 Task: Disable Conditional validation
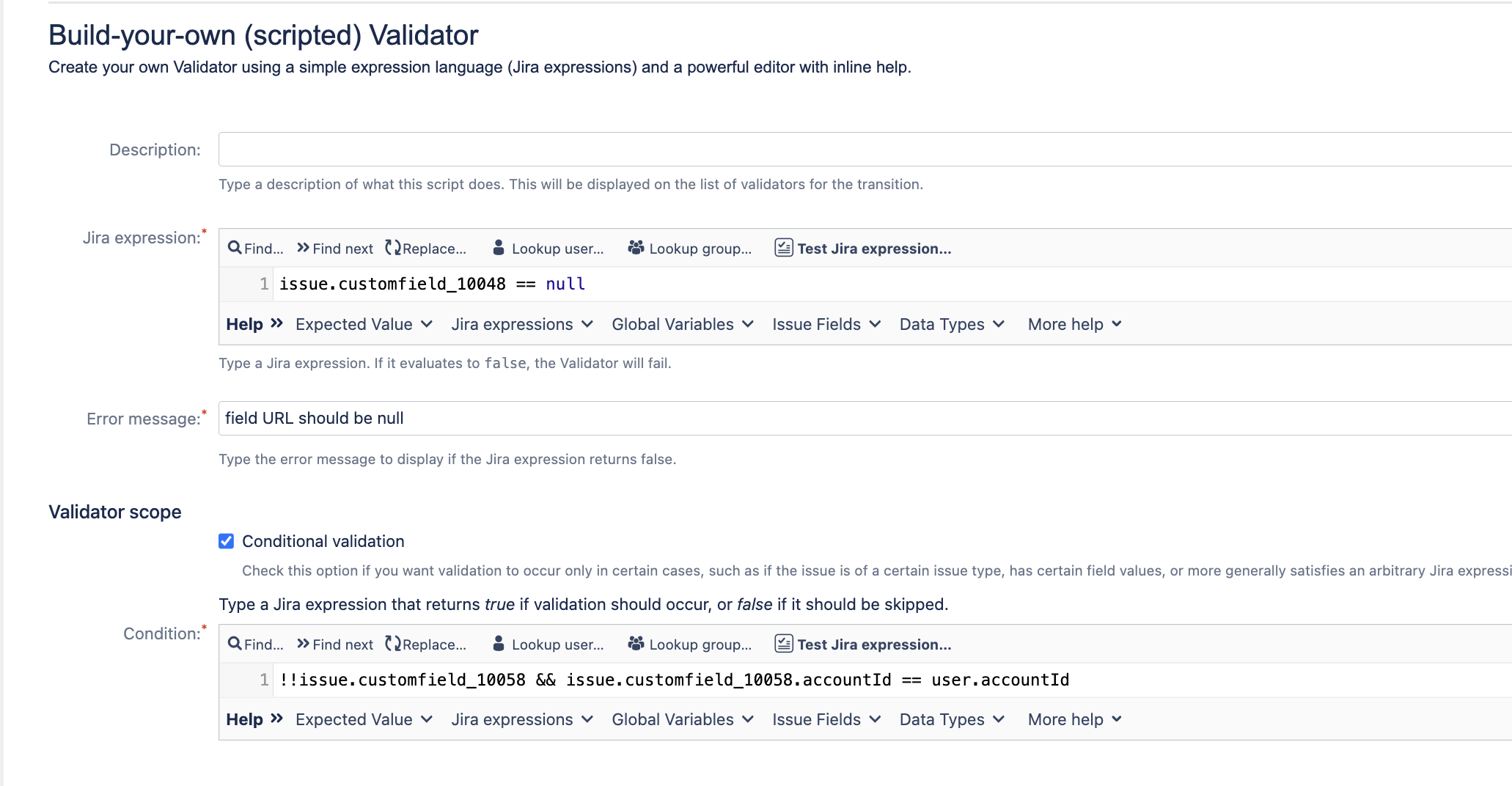[226, 541]
